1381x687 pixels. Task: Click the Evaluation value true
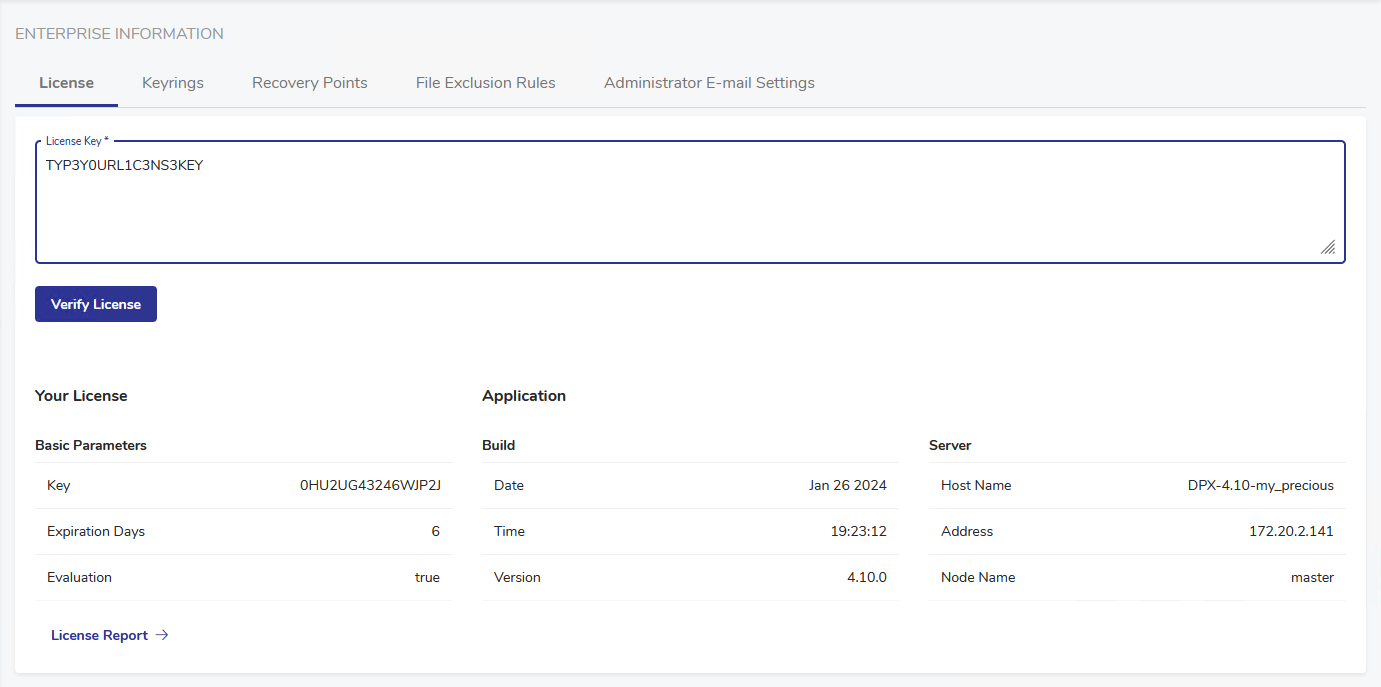[x=427, y=577]
